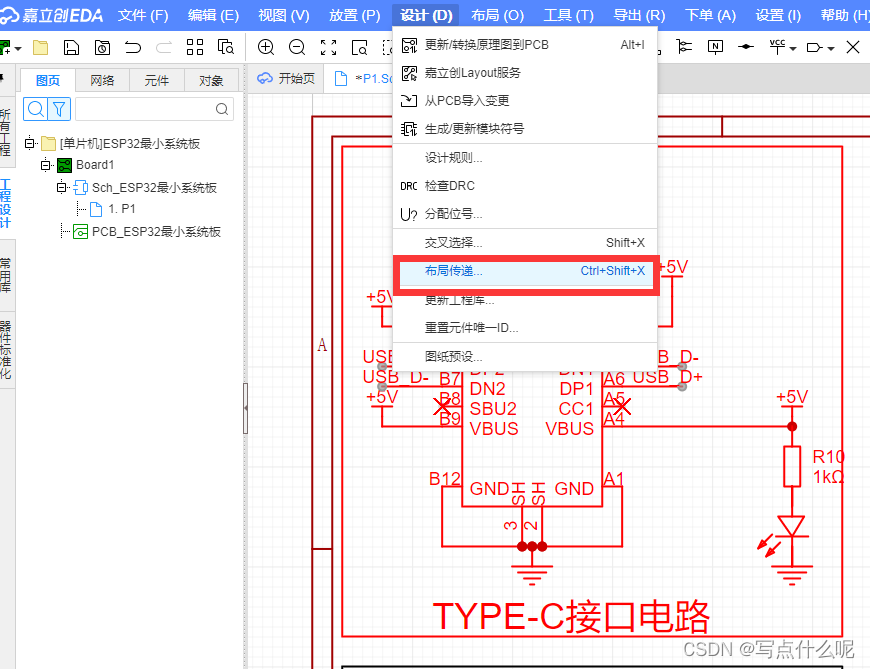Open the 放置 (P) menu
Image resolution: width=870 pixels, height=669 pixels.
355,15
